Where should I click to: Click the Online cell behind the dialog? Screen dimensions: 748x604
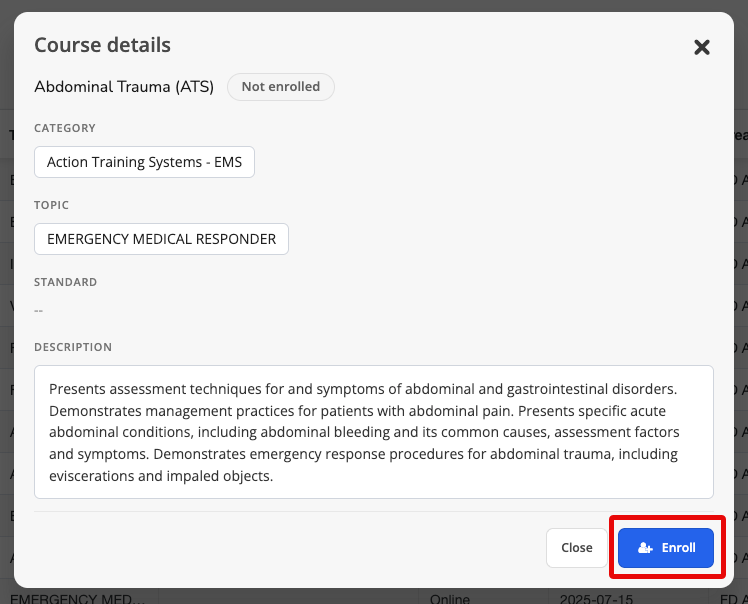point(449,599)
